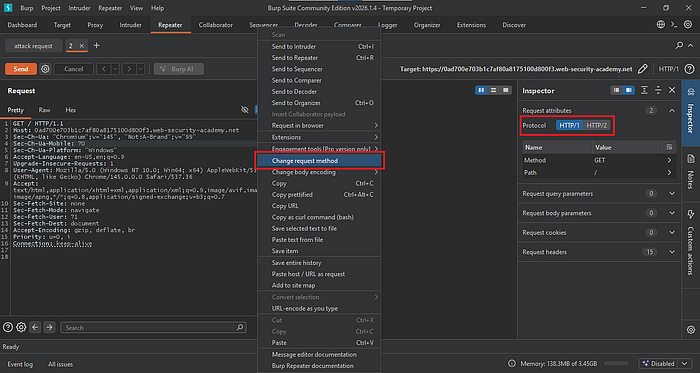Dock Inspector panel to the right side

coord(629,91)
